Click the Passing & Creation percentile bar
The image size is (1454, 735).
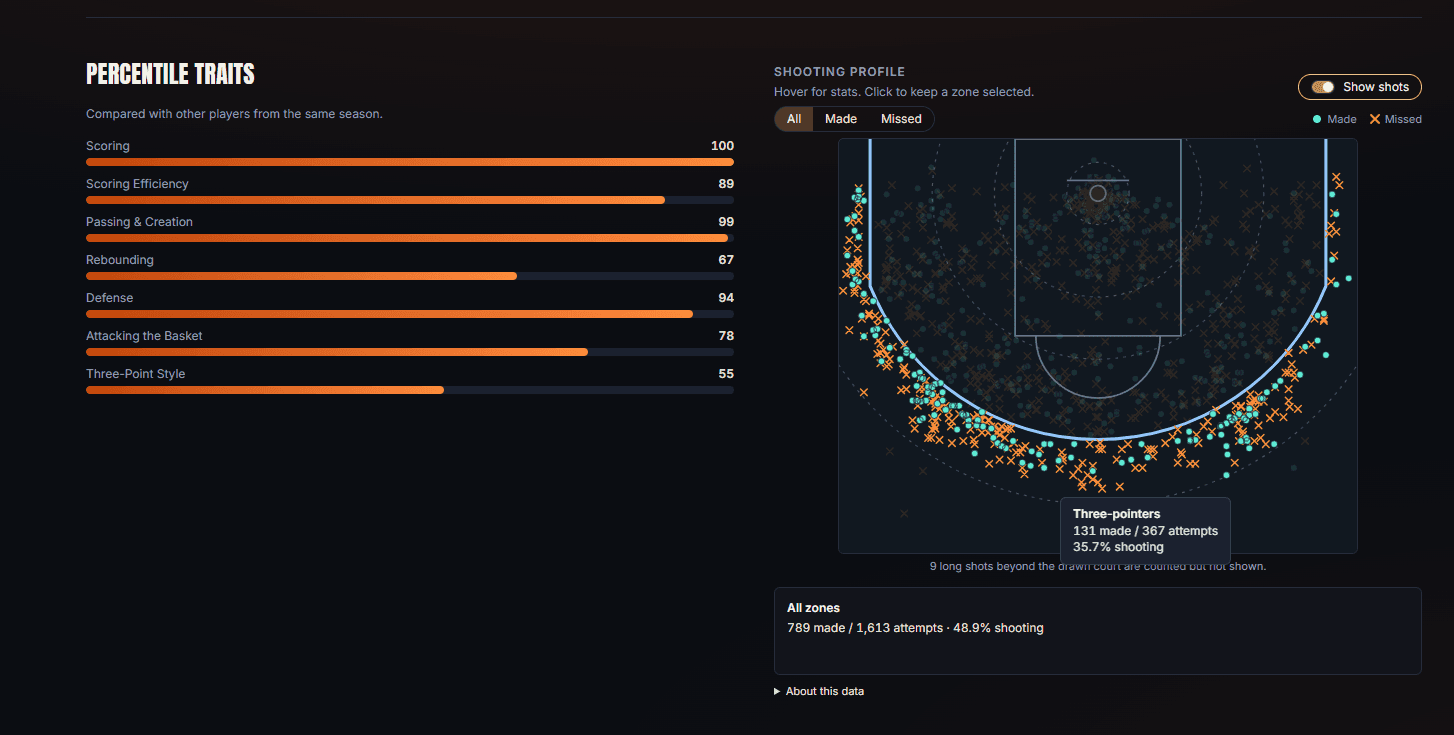pyautogui.click(x=410, y=238)
